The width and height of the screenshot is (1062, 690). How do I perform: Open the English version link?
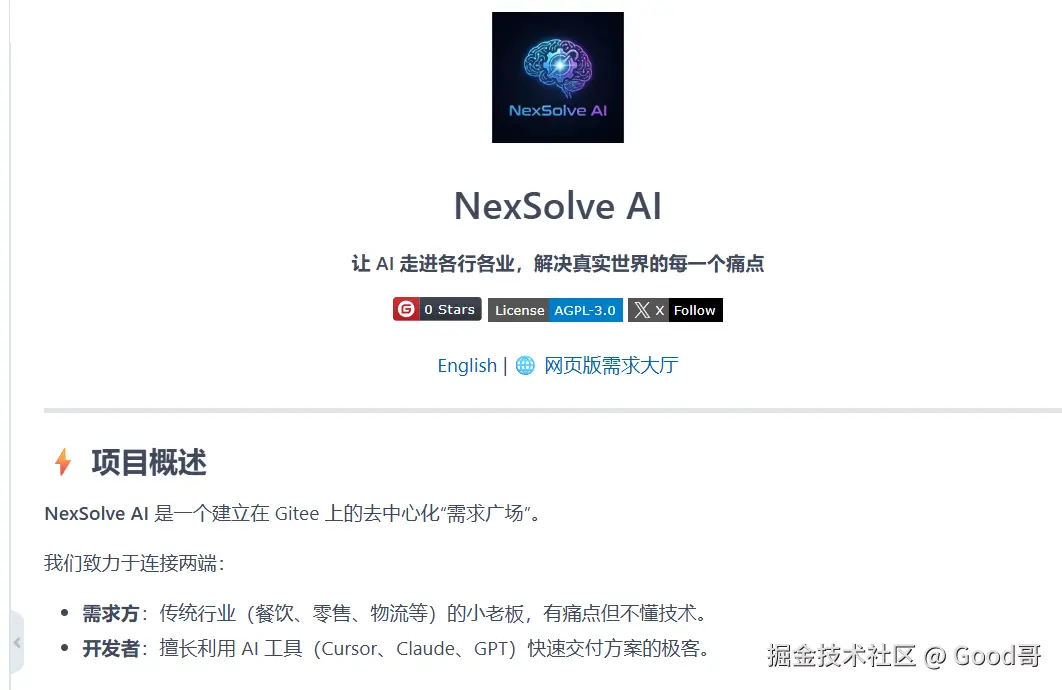click(x=467, y=366)
